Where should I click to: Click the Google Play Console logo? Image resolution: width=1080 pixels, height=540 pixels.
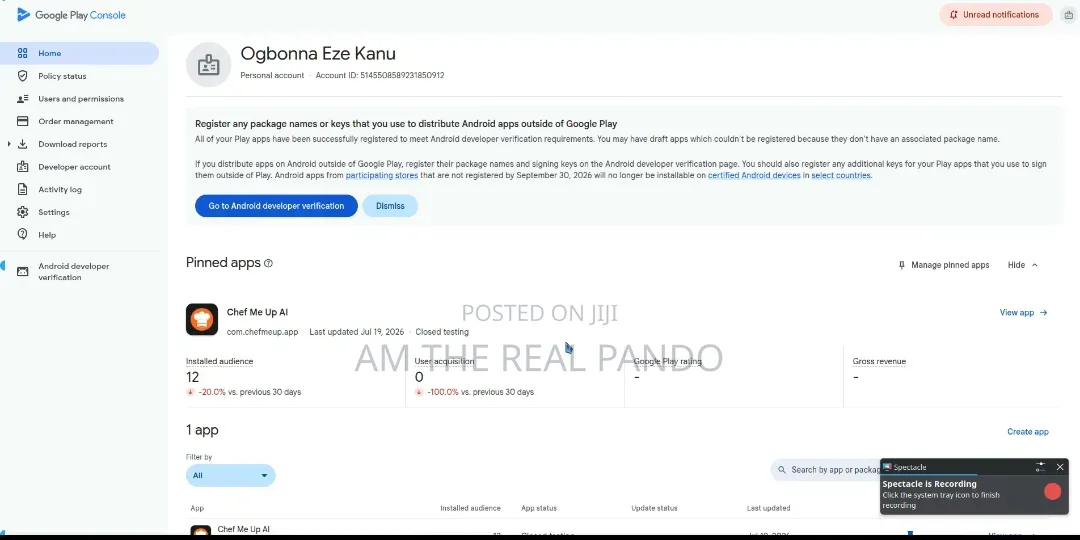point(71,14)
